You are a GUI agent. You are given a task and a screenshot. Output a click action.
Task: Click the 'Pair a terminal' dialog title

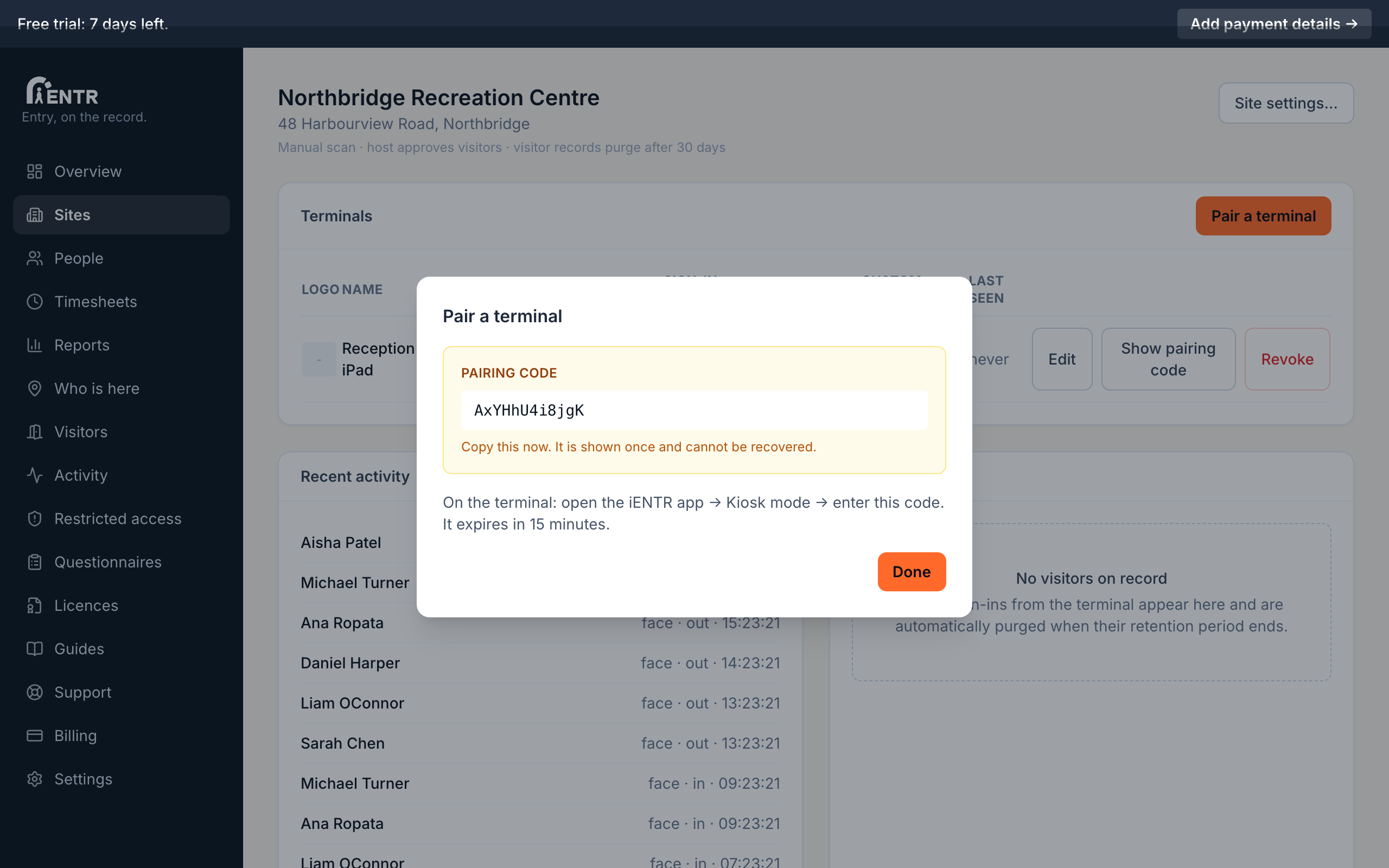tap(502, 316)
